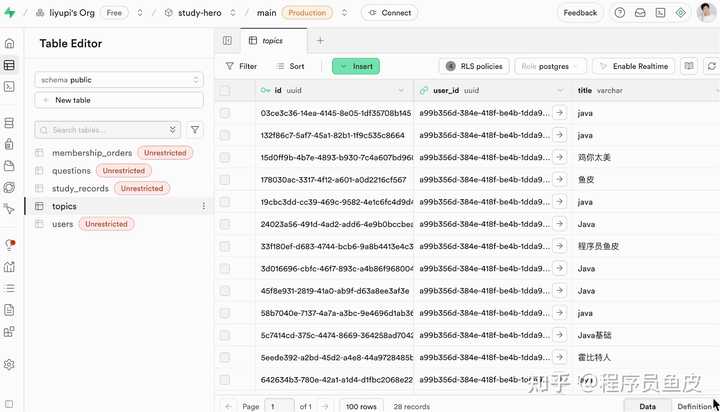Screen dimensions: 720x412
Task: Check row 33f180ef checkbox
Action: tap(225, 247)
